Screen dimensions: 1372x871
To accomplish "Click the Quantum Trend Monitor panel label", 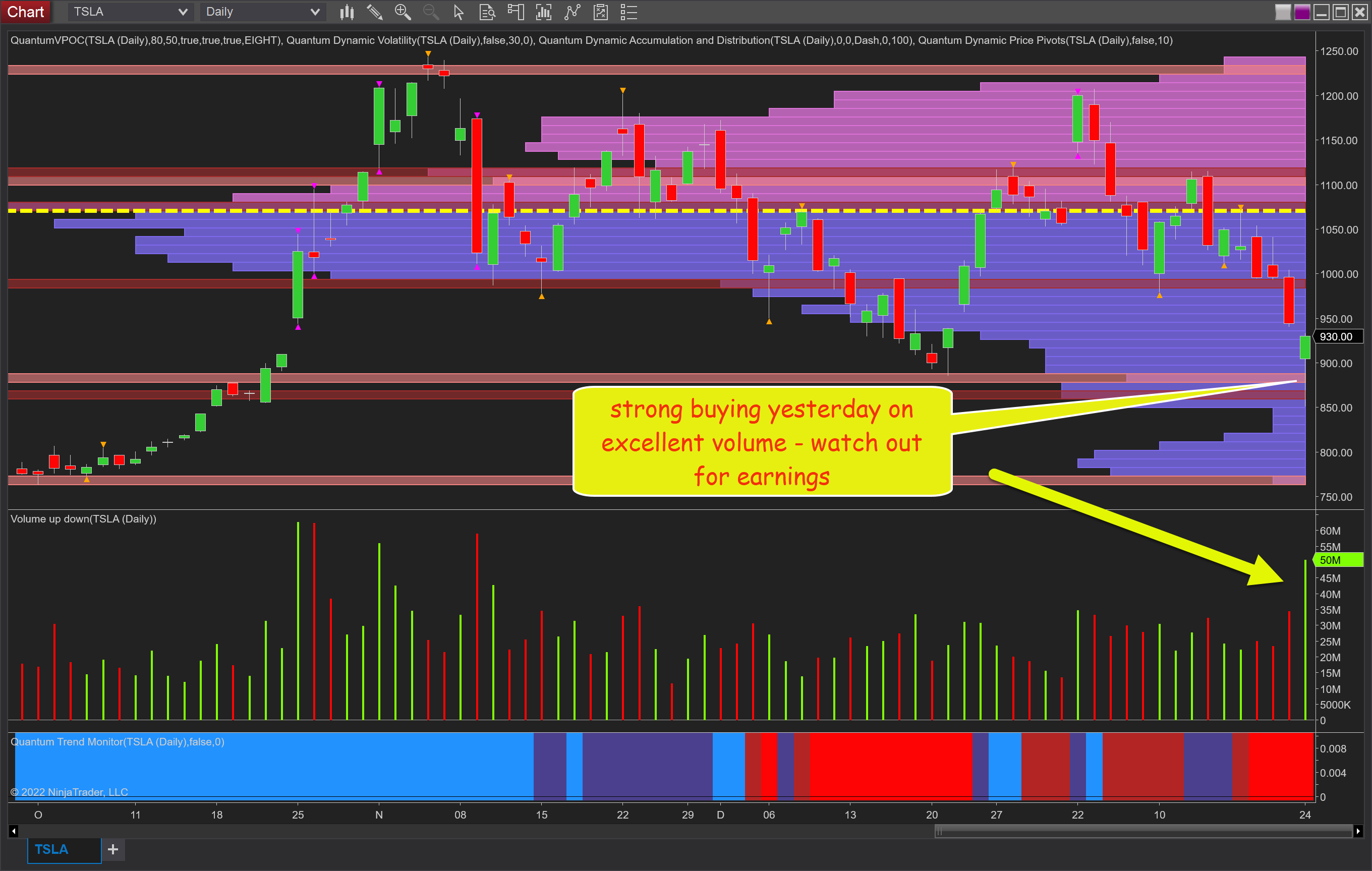I will pos(118,742).
